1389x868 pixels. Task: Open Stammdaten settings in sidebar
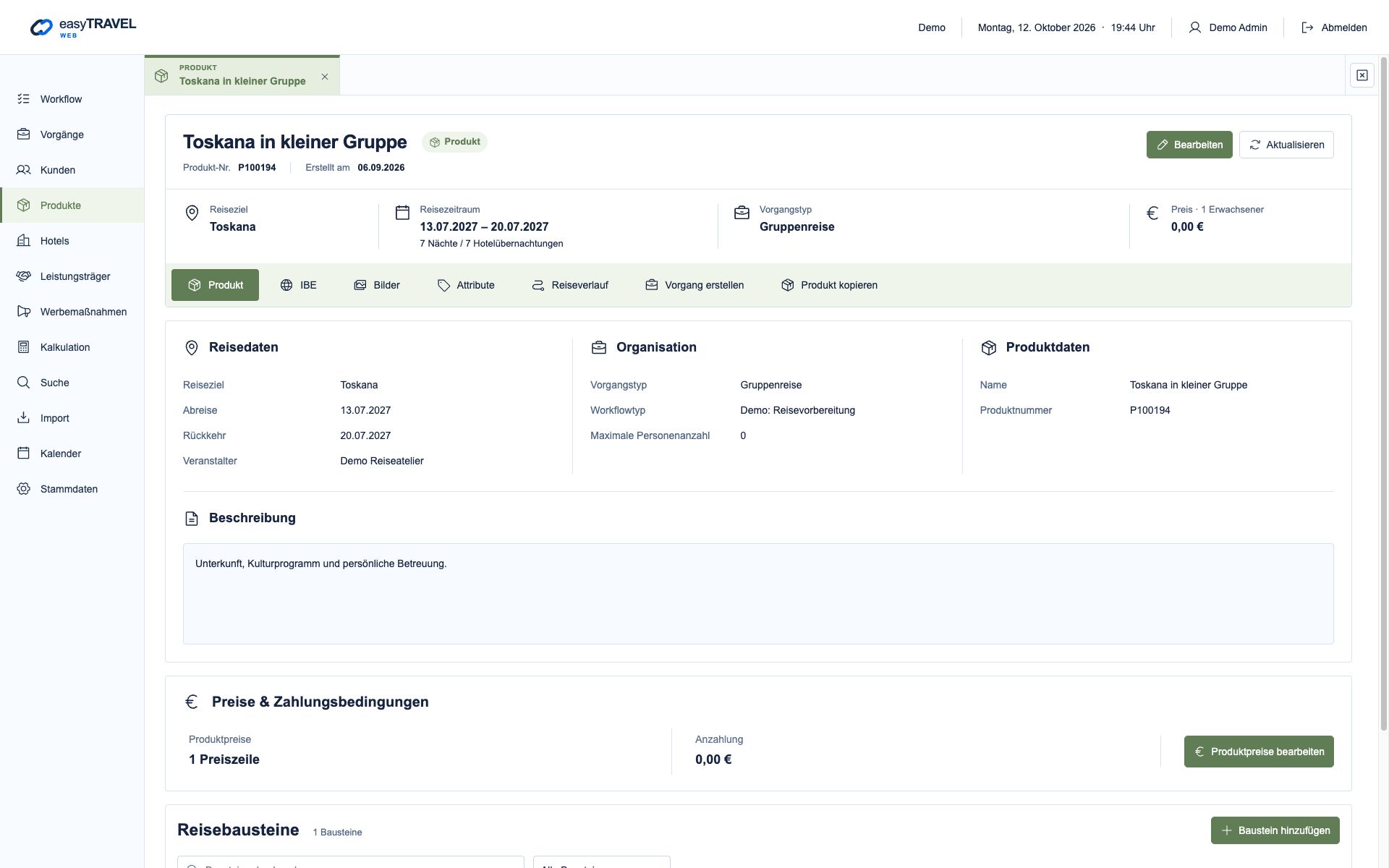tap(72, 489)
